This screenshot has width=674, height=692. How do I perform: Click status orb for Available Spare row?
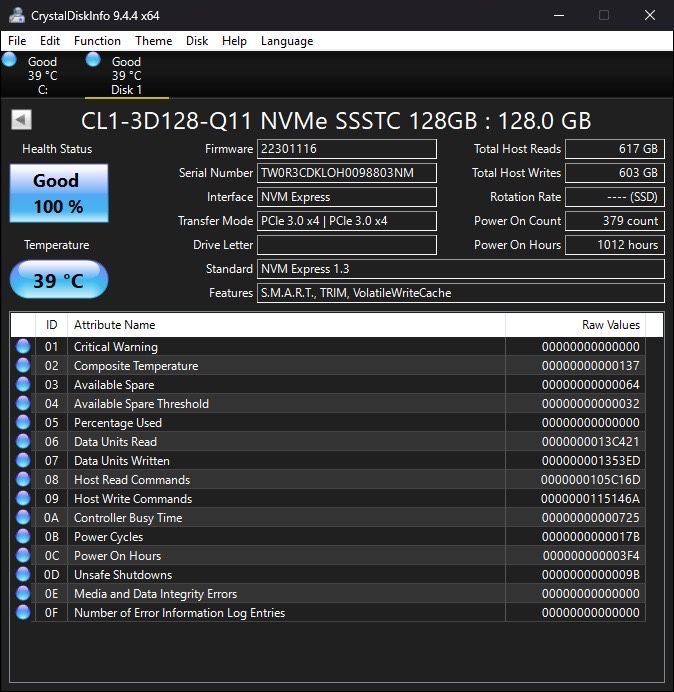coord(23,384)
